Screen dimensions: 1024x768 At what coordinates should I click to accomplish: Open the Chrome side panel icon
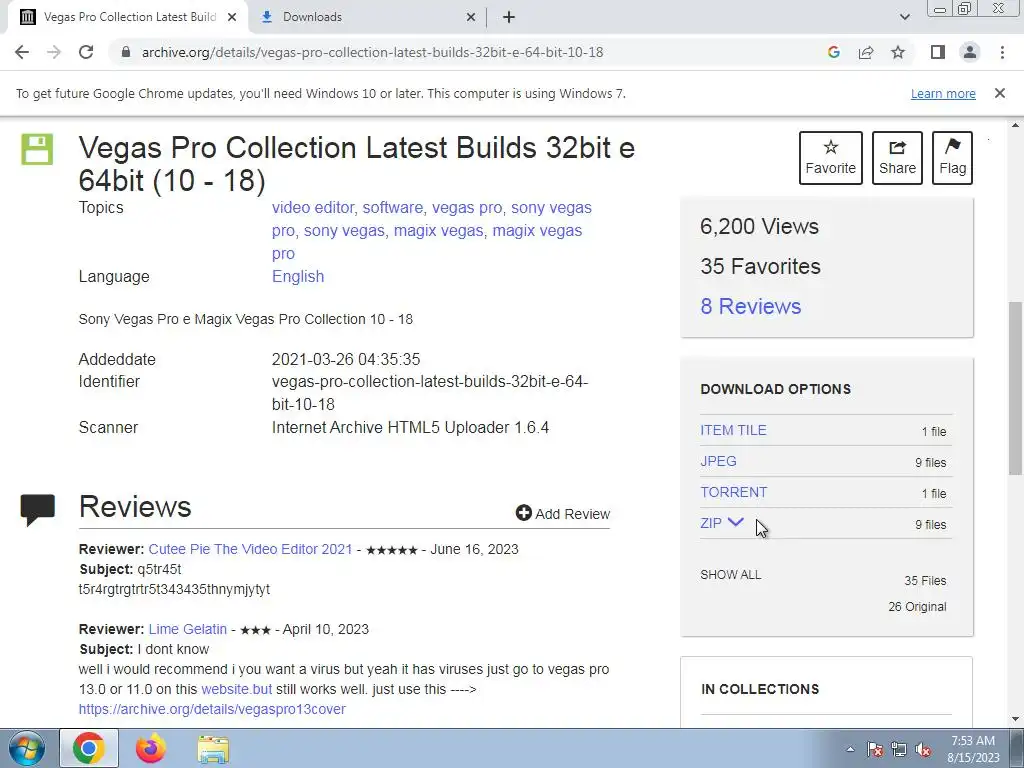(938, 52)
